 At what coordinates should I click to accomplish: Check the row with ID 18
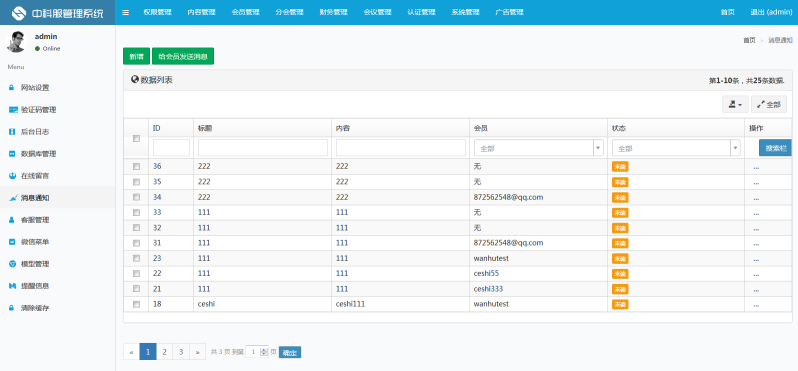136,304
